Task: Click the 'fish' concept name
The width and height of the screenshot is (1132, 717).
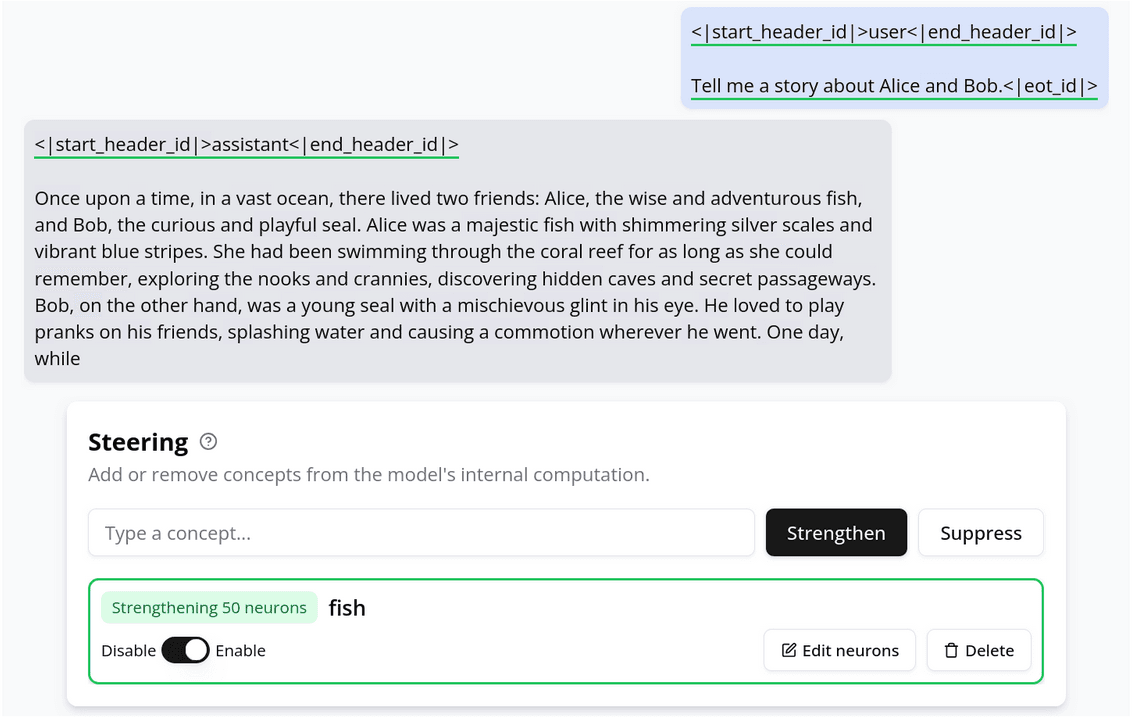Action: pos(347,608)
